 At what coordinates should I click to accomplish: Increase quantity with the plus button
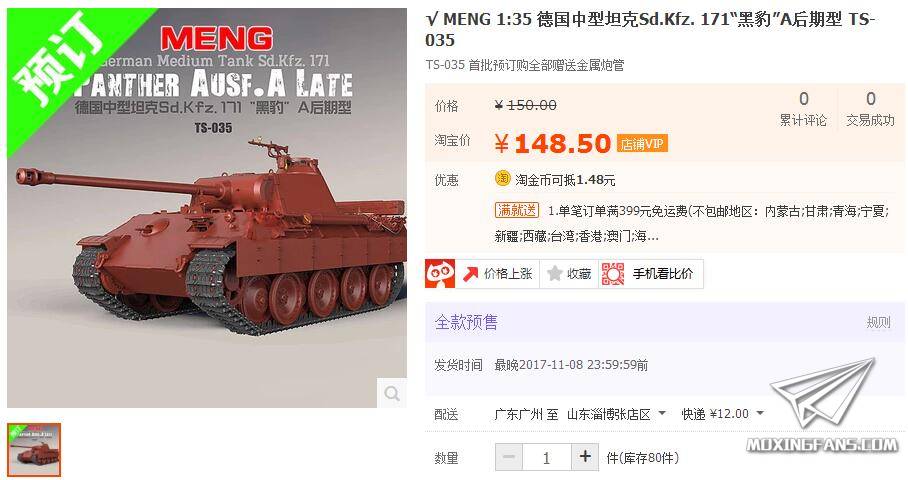585,457
